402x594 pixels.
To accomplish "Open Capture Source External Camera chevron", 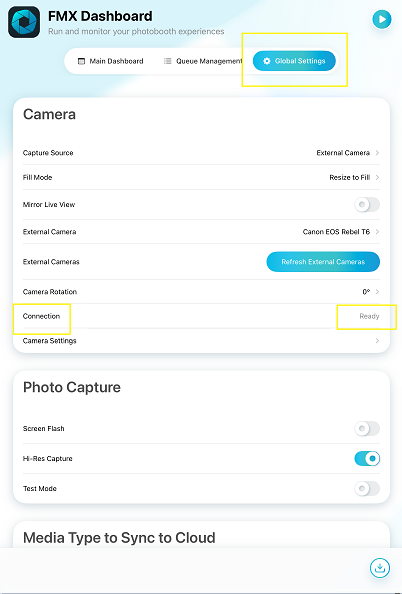I will [x=377, y=153].
